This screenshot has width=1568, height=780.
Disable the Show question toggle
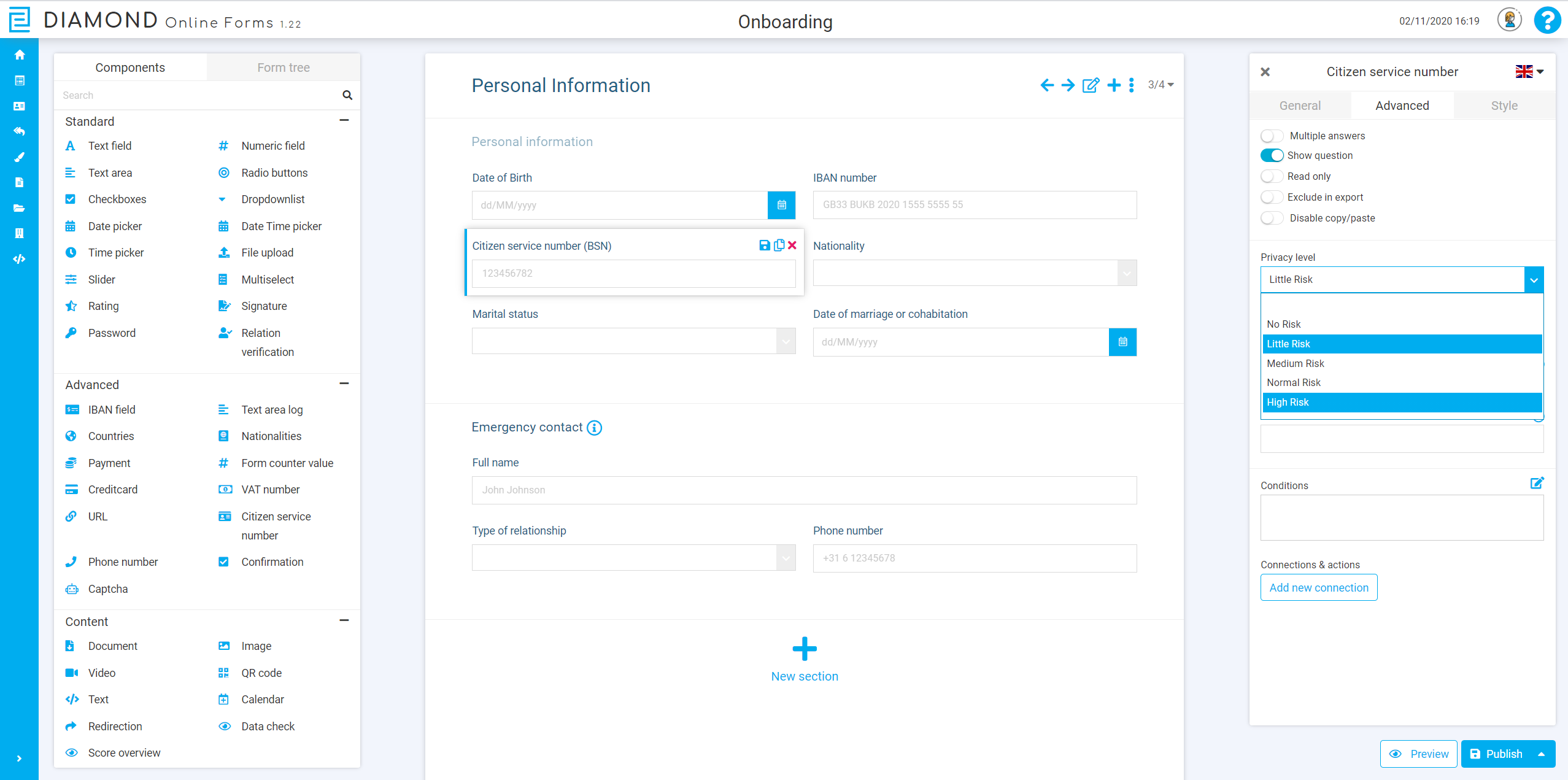click(1272, 155)
